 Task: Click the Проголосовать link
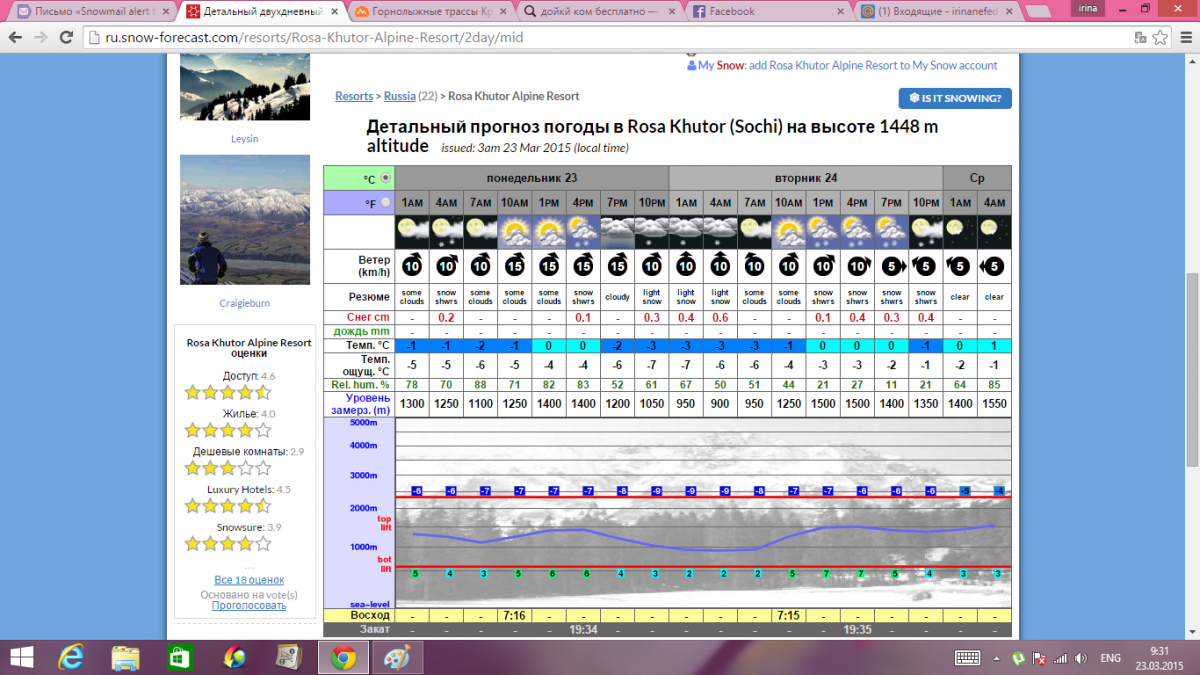point(249,605)
